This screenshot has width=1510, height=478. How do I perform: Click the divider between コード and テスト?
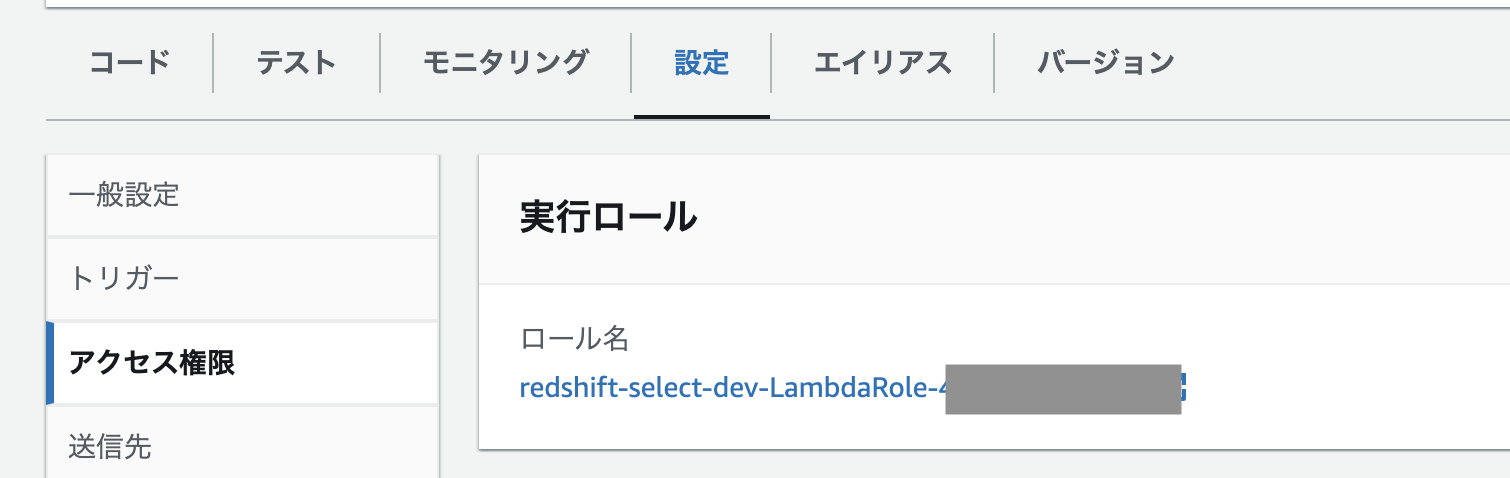coord(213,63)
